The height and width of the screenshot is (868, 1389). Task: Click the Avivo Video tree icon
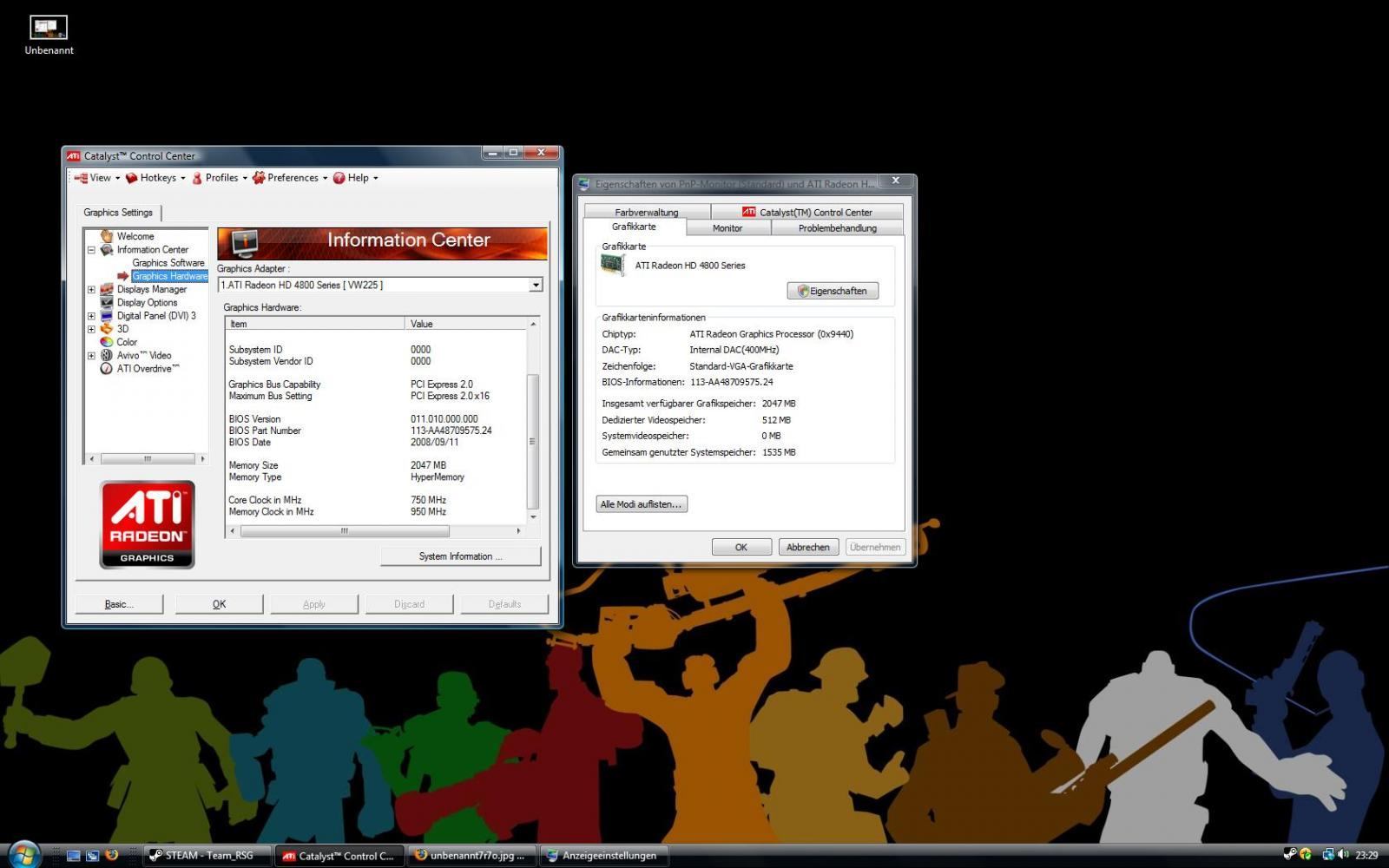point(107,355)
